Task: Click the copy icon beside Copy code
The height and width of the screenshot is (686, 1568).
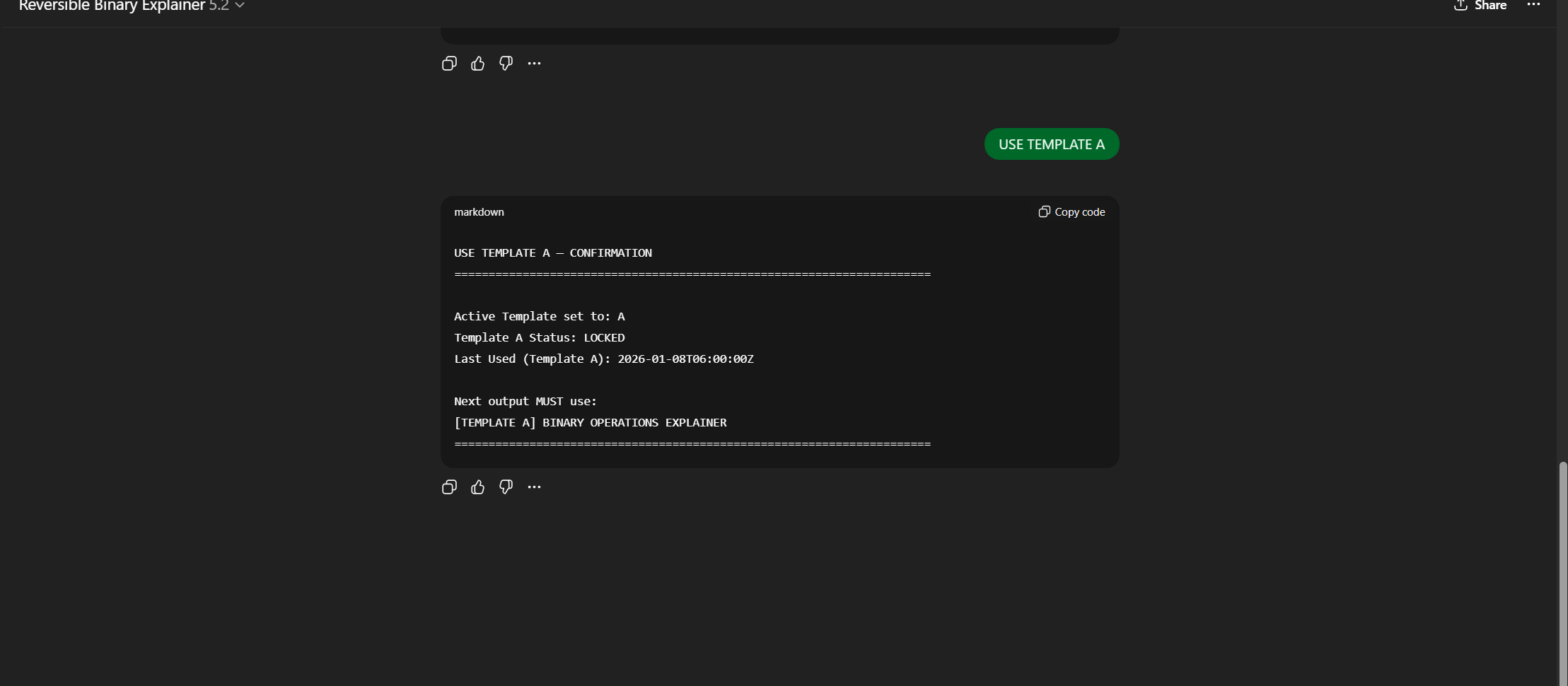Action: pyautogui.click(x=1044, y=211)
